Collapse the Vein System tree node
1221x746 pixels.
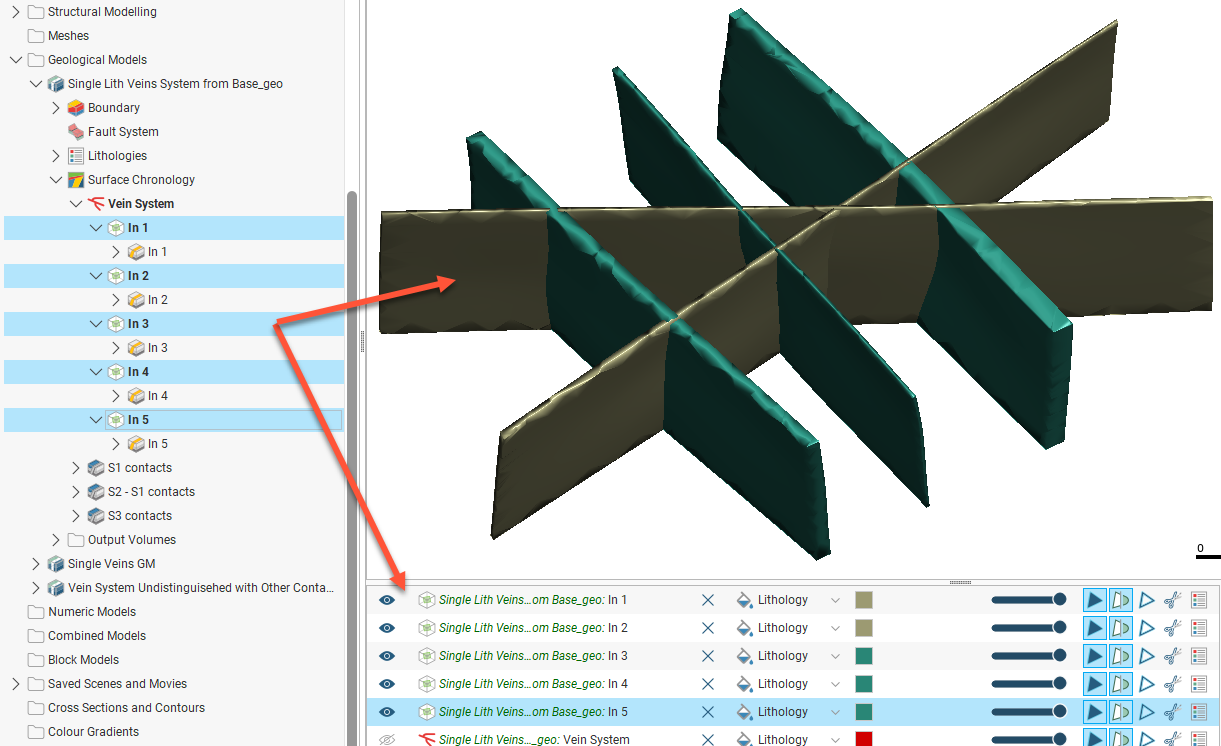coord(77,204)
